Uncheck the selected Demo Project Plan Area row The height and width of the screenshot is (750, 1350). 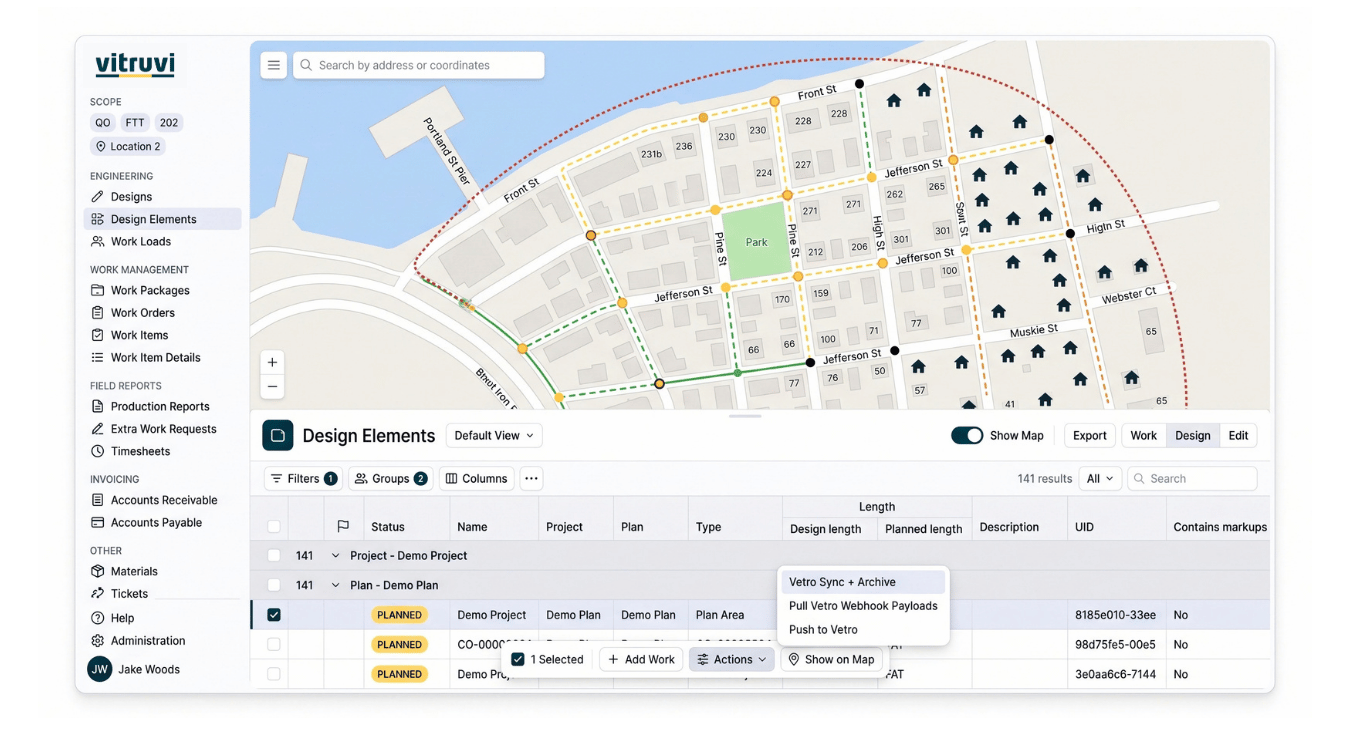click(273, 615)
